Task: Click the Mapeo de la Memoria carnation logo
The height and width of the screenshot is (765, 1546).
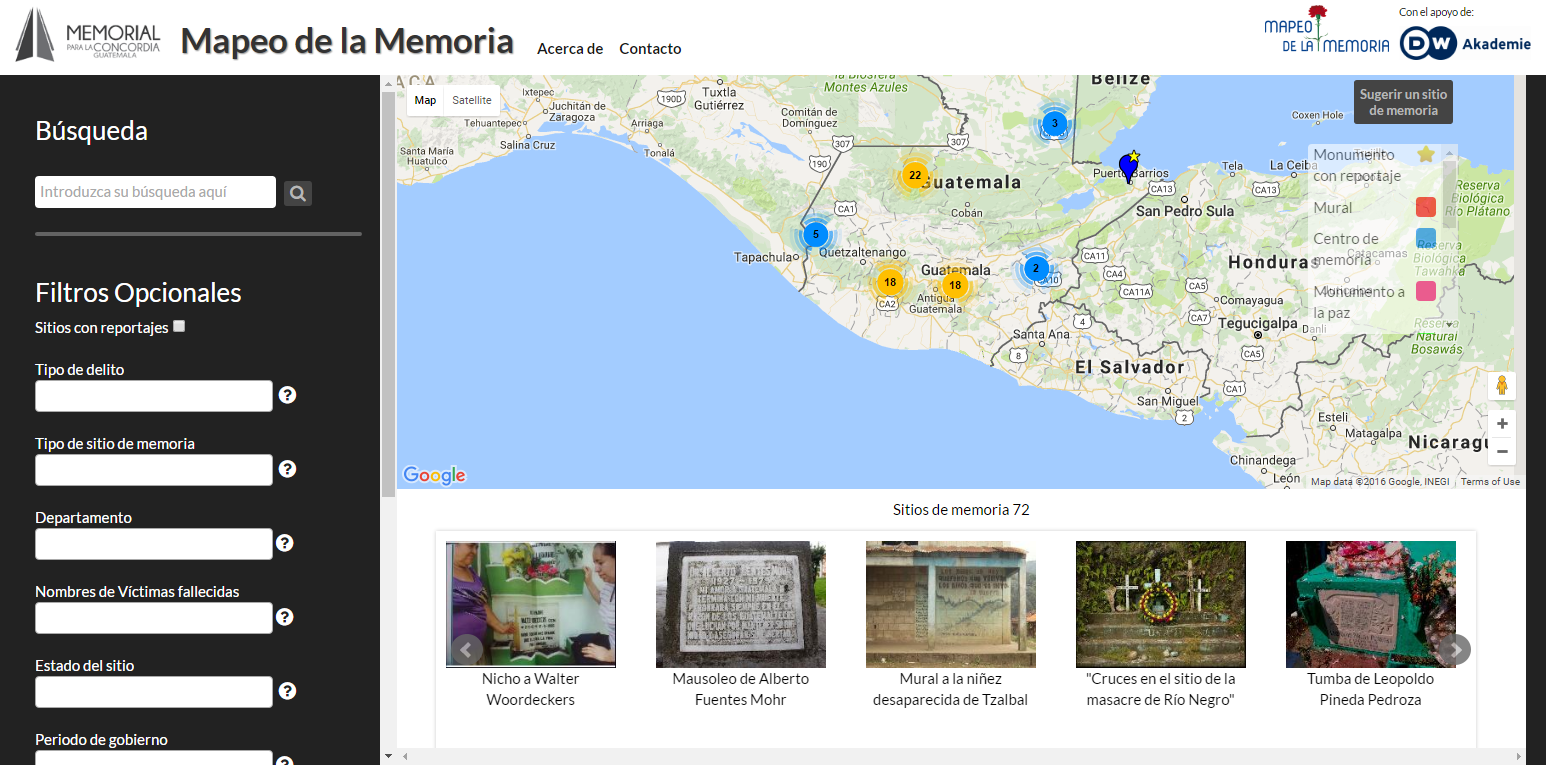Action: click(1326, 31)
